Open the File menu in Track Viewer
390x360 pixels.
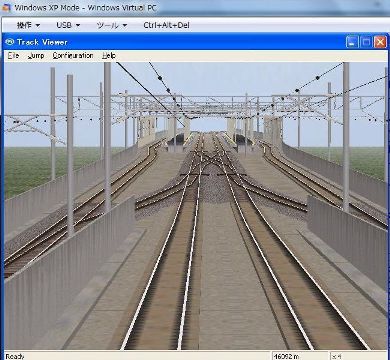point(13,56)
